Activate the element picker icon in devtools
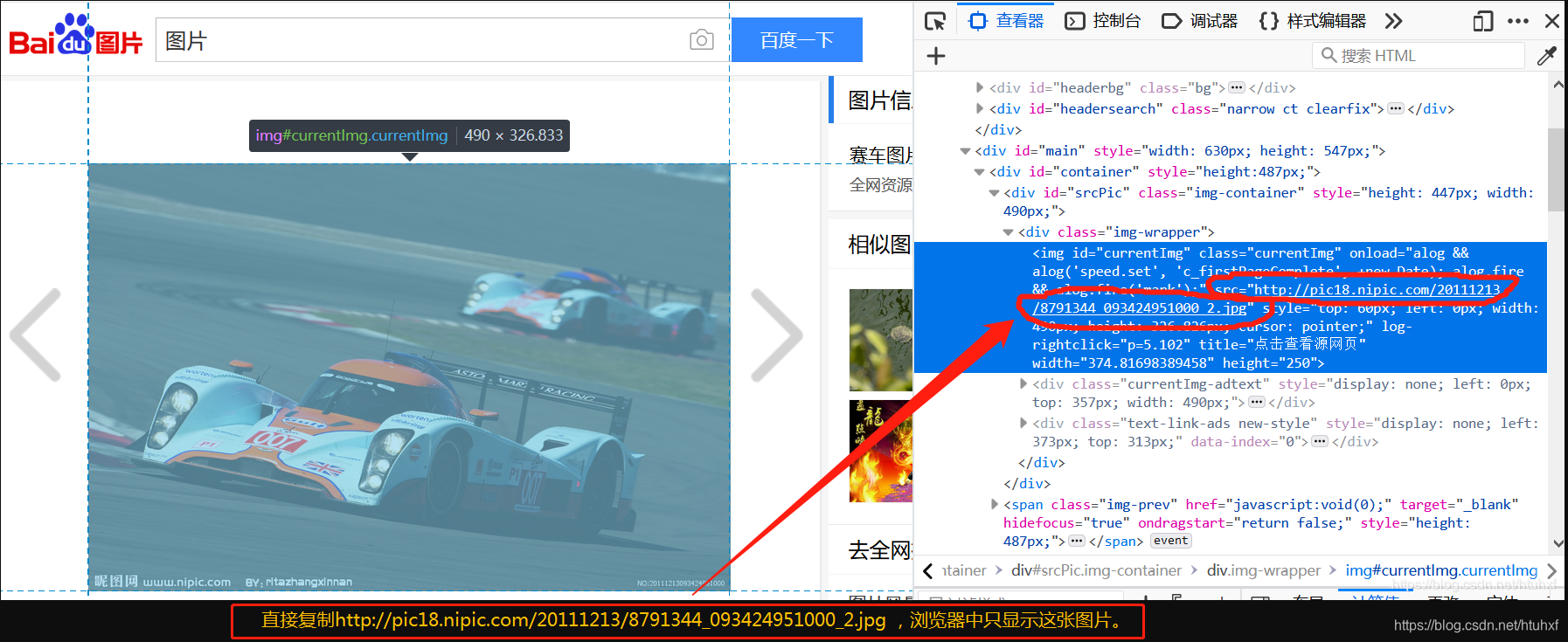1568x642 pixels. click(x=935, y=21)
